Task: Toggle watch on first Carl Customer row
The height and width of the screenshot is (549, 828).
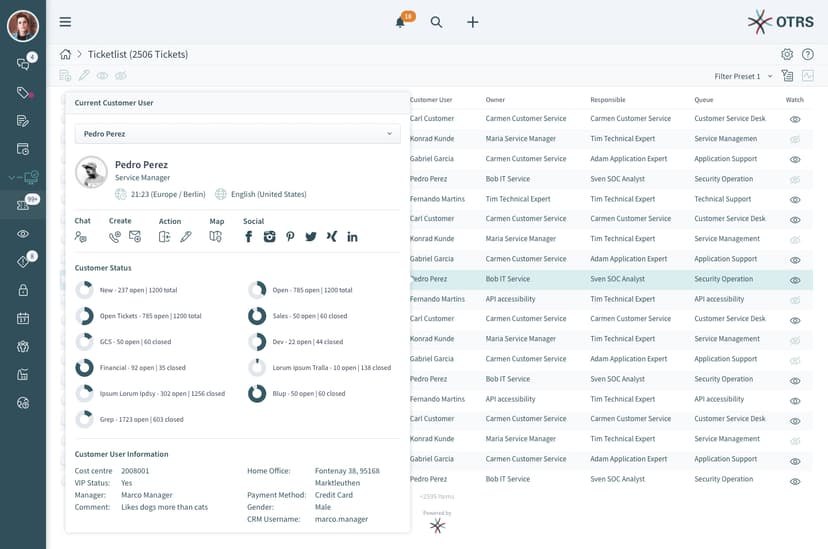Action: 795,119
